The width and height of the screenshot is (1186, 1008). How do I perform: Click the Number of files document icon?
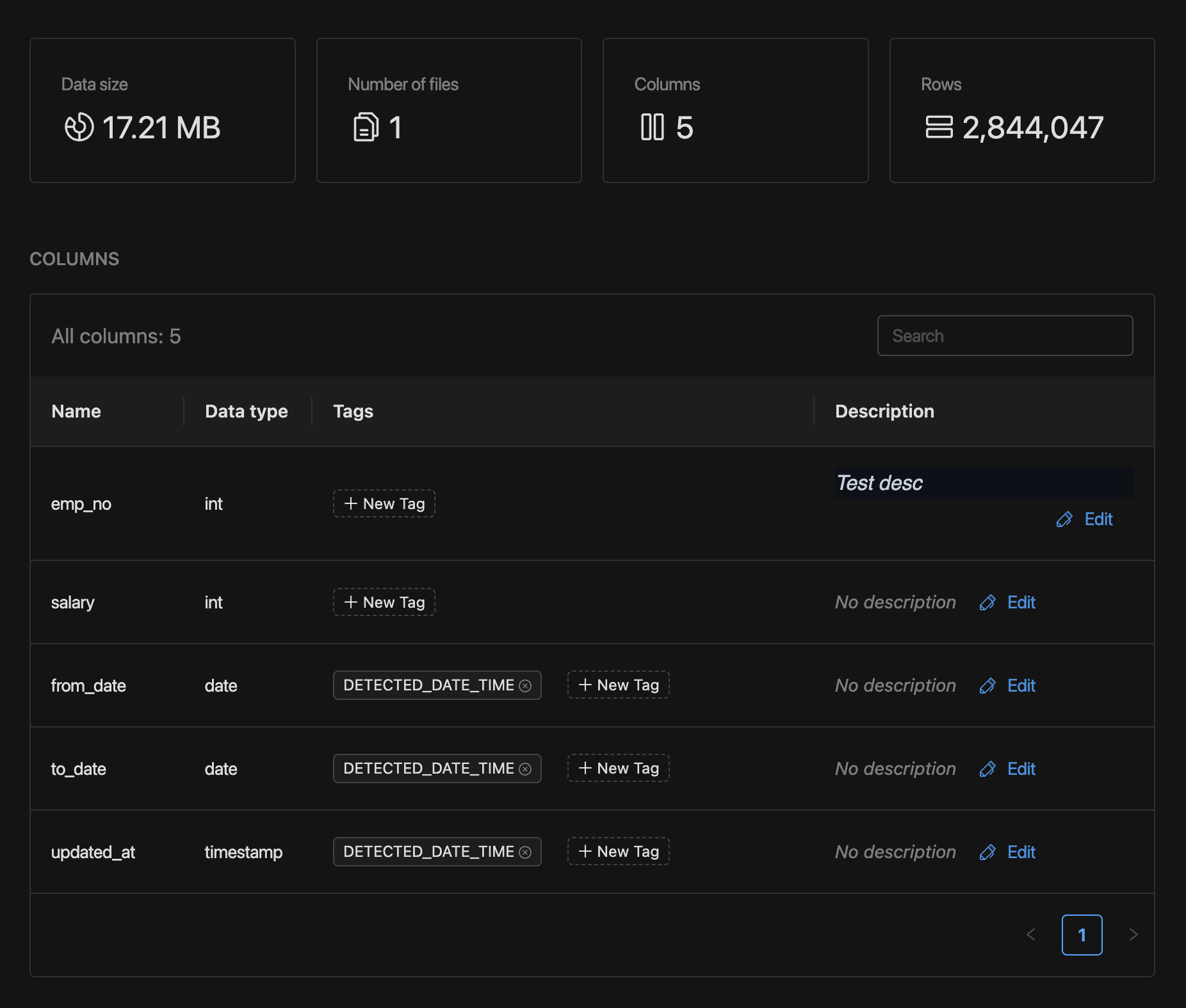[366, 127]
